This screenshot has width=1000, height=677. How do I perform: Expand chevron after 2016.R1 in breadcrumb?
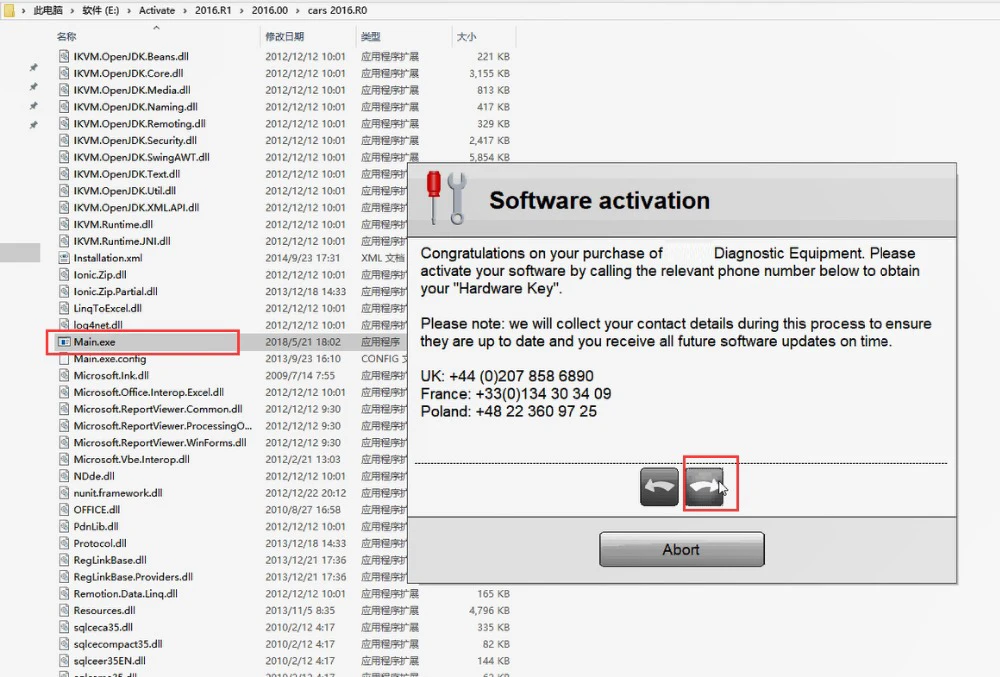242,10
